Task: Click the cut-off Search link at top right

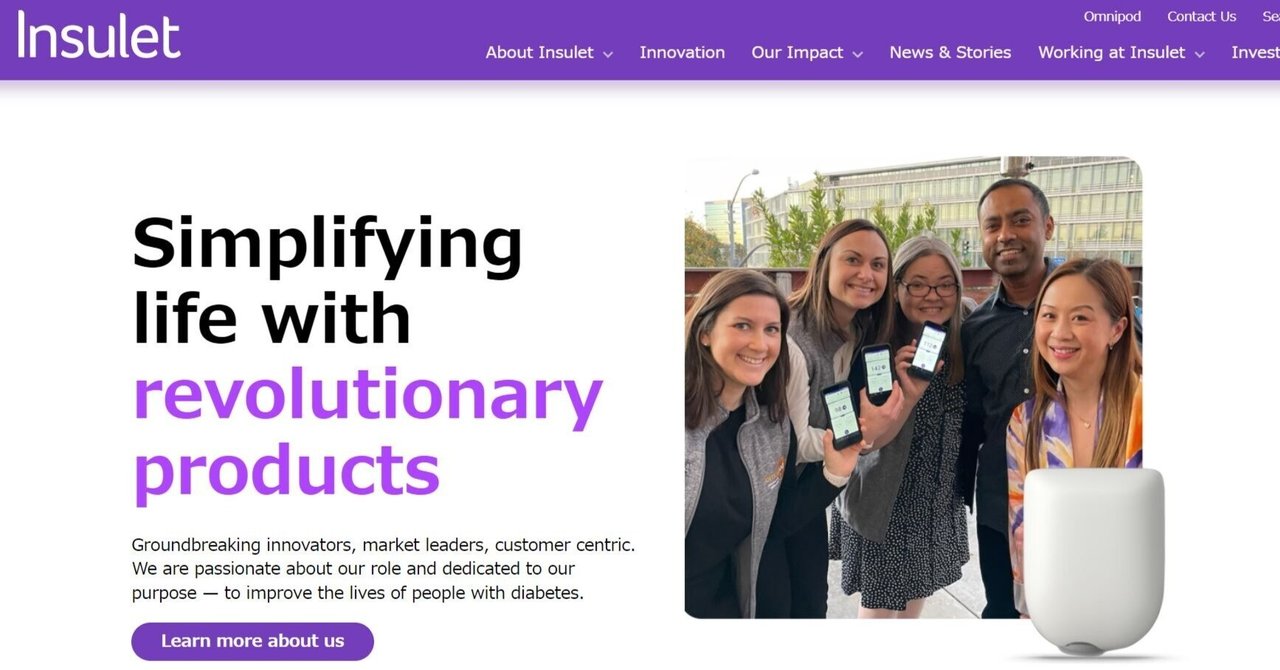Action: click(1270, 17)
